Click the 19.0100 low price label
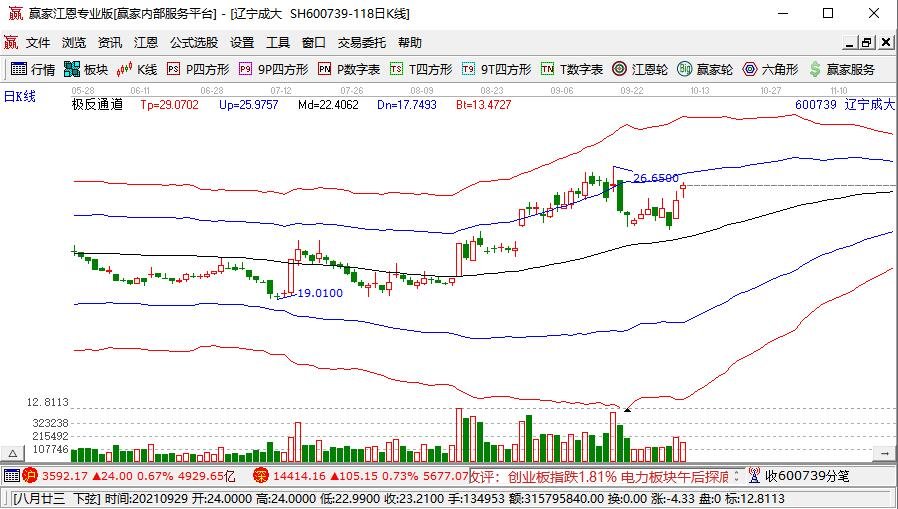 (320, 293)
